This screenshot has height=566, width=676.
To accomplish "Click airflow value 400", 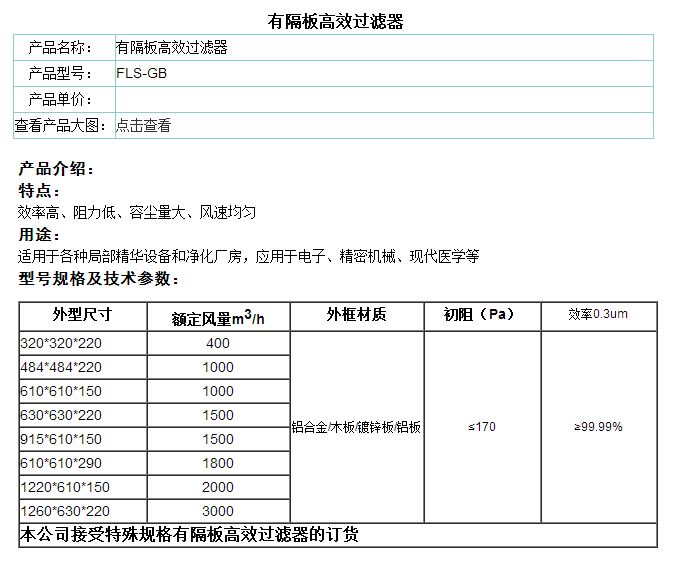I will [218, 343].
